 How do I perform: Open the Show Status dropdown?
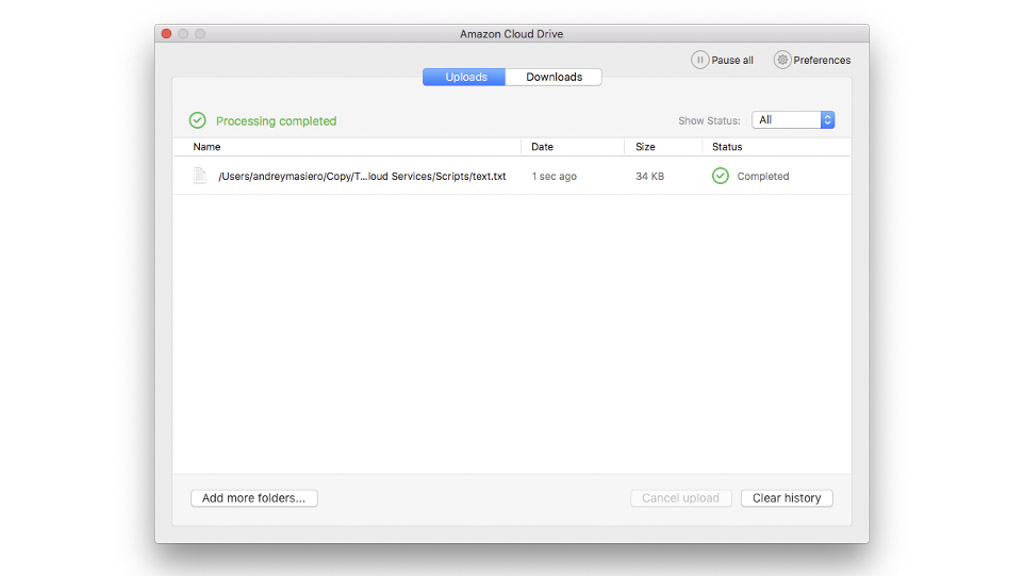[x=793, y=120]
